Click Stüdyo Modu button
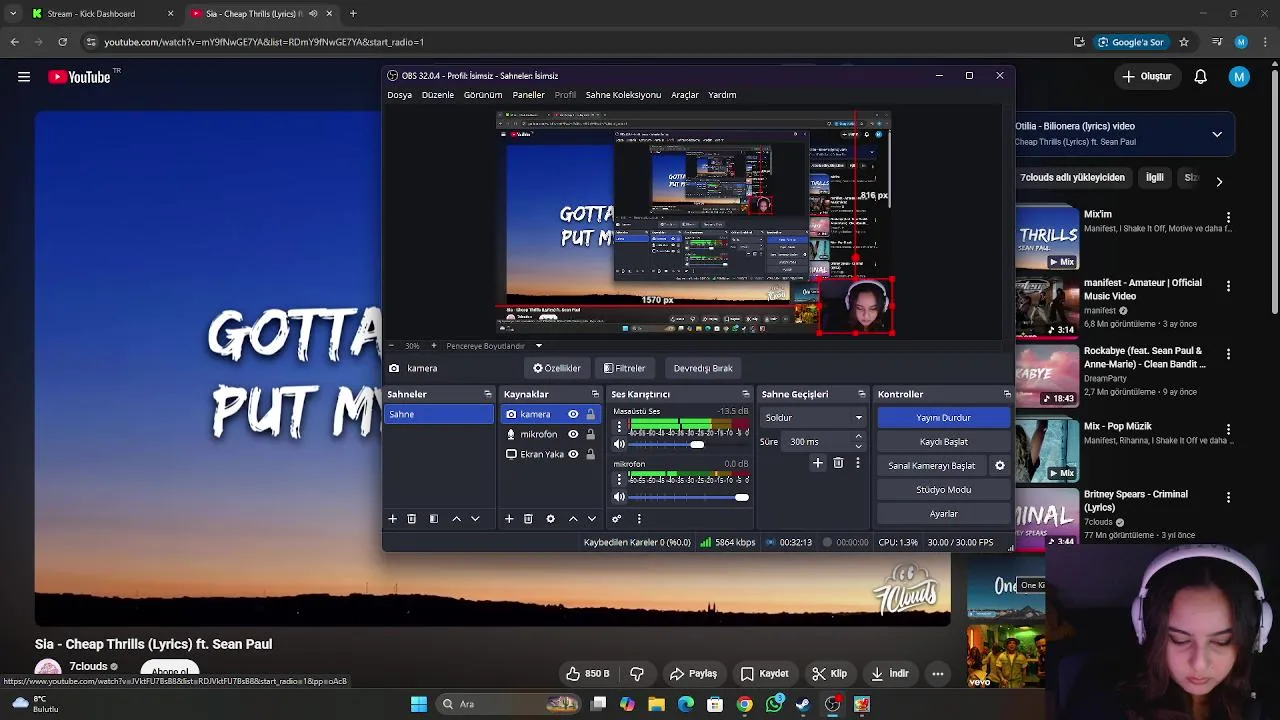The height and width of the screenshot is (720, 1280). (944, 490)
